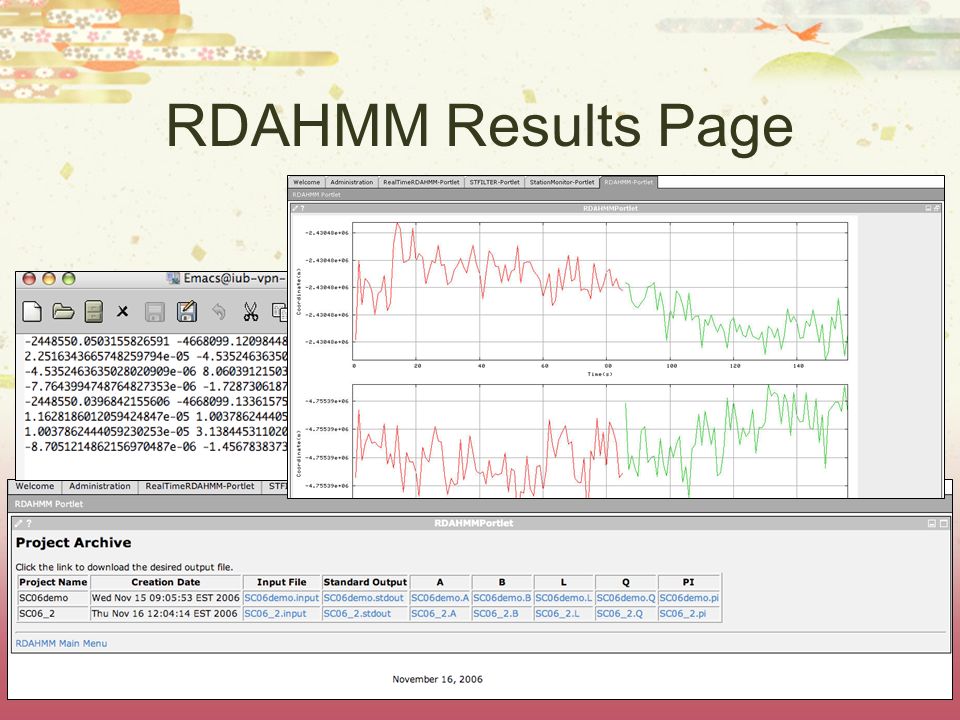Viewport: 960px width, 720px height.
Task: Zoom the Emacs window with green button
Action: pos(69,279)
